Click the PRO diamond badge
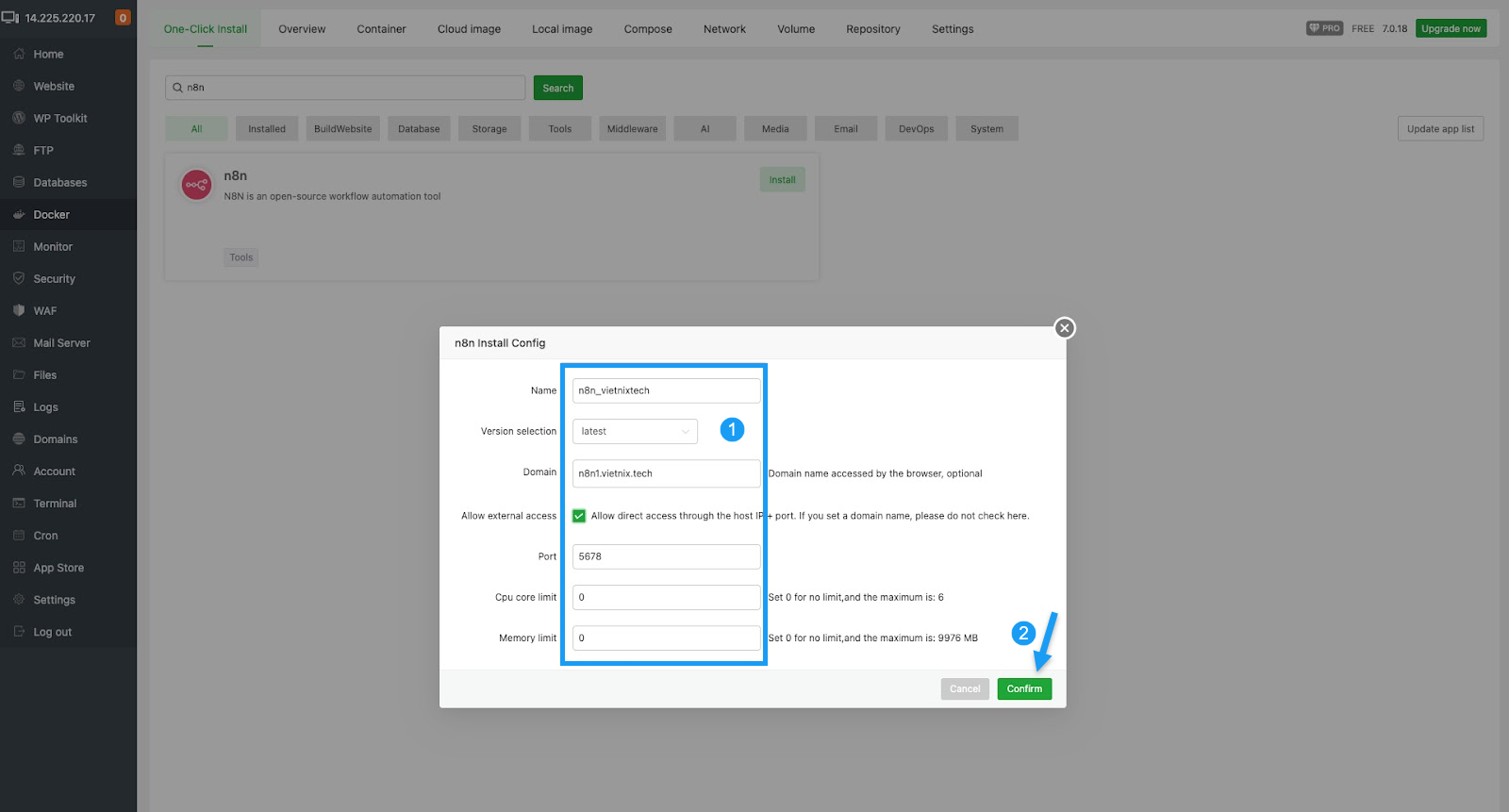The image size is (1509, 812). [x=1324, y=28]
